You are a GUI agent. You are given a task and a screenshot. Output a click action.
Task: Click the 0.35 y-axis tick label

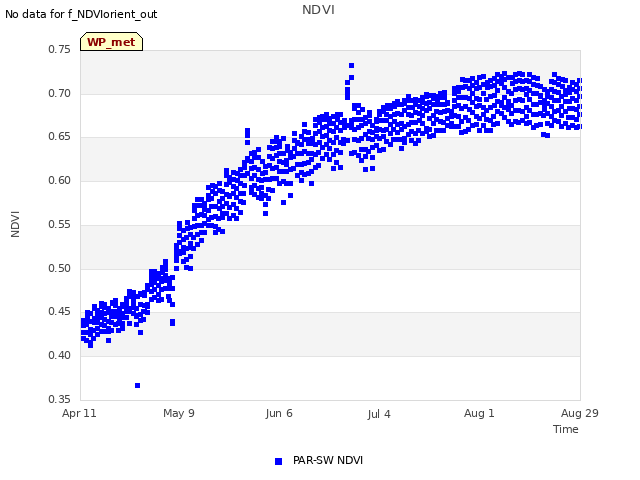coord(60,399)
